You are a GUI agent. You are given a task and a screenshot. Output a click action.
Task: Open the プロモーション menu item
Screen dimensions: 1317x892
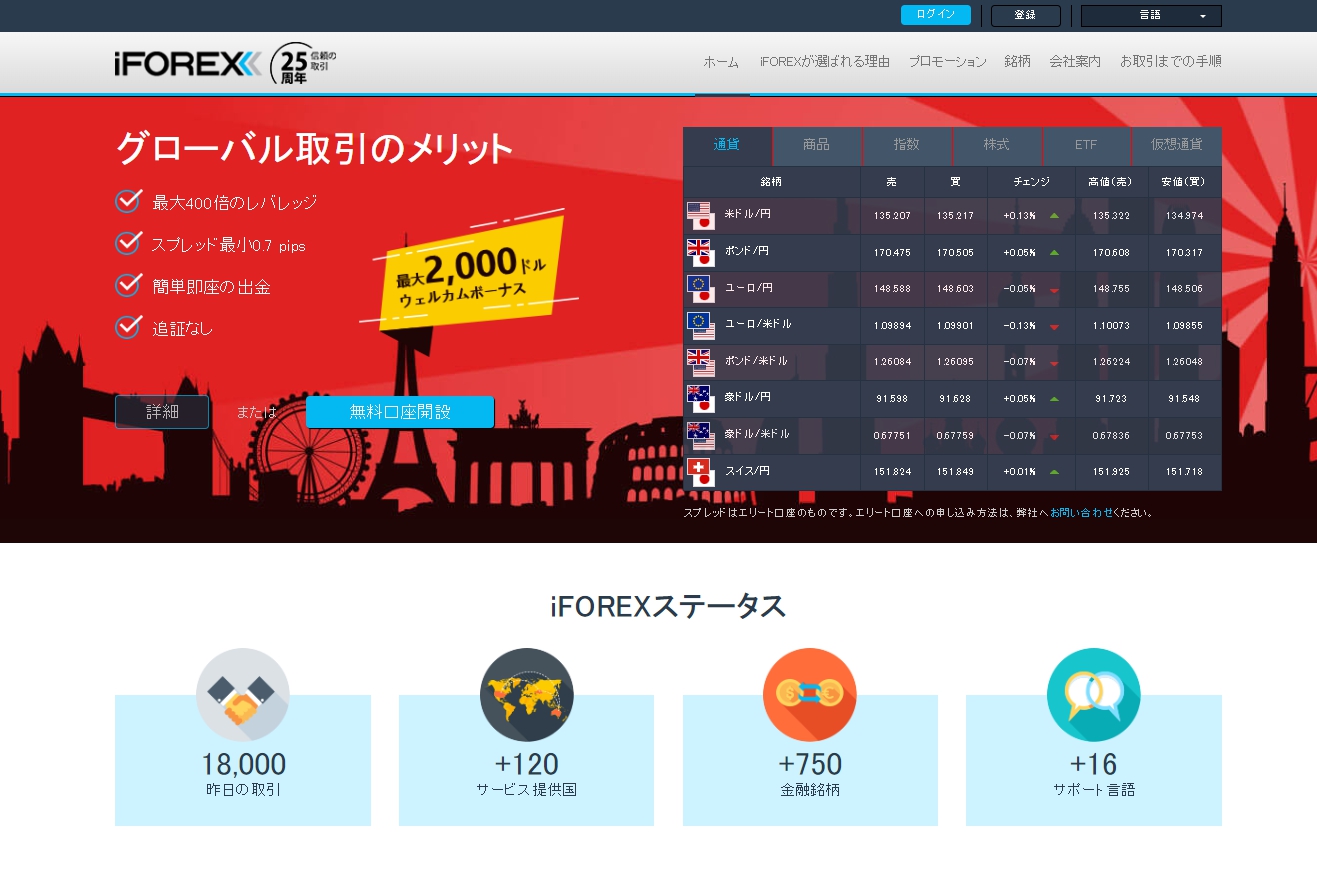pos(947,62)
